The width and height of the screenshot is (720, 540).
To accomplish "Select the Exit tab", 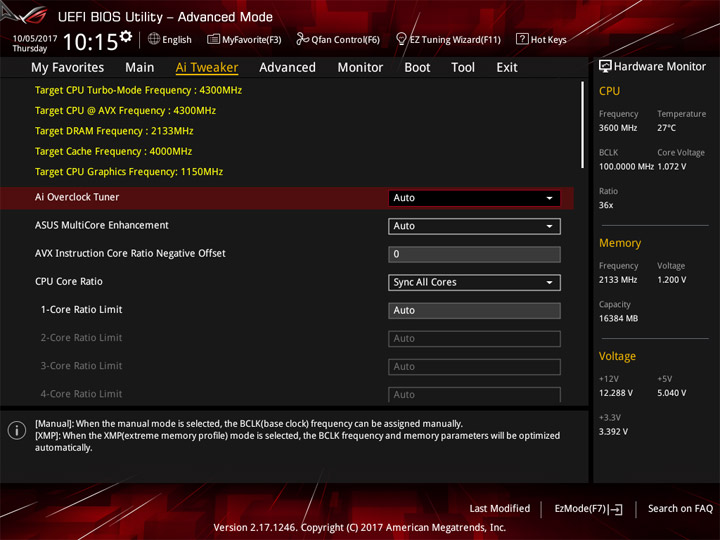I will pos(507,68).
